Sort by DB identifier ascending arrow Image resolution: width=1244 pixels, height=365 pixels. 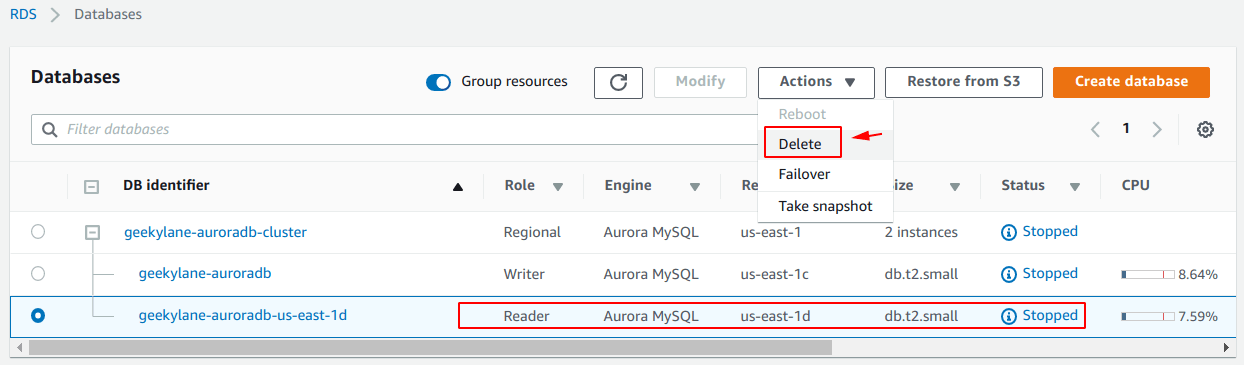(458, 186)
